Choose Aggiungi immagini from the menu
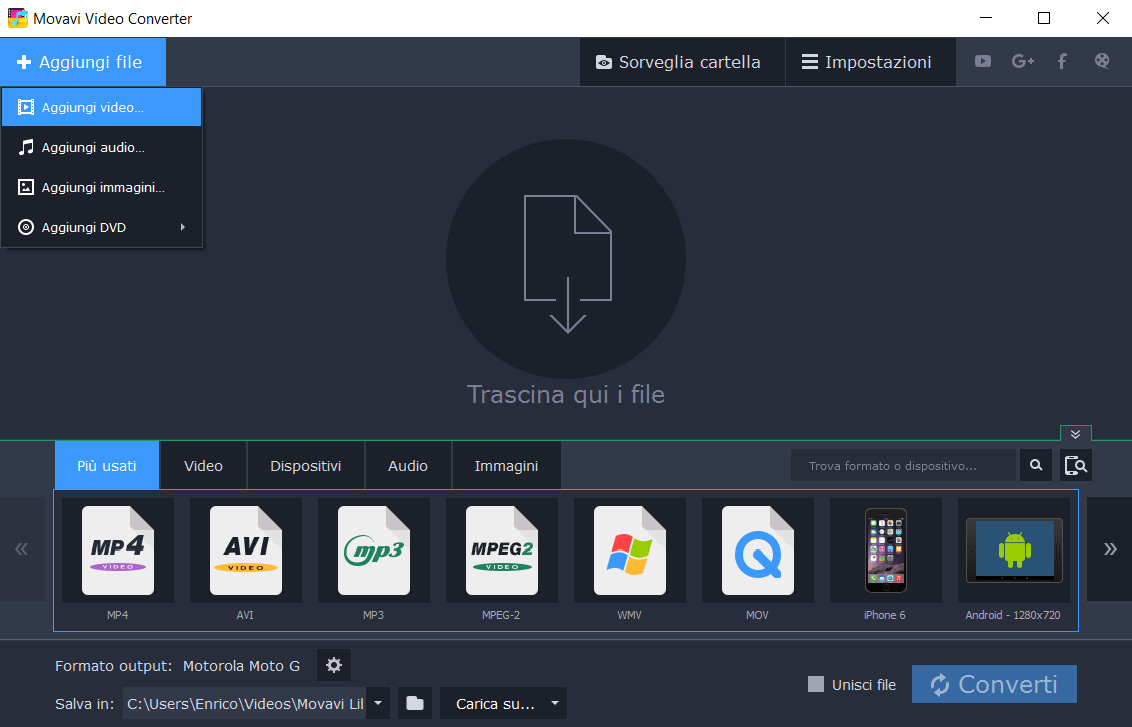 click(x=101, y=187)
